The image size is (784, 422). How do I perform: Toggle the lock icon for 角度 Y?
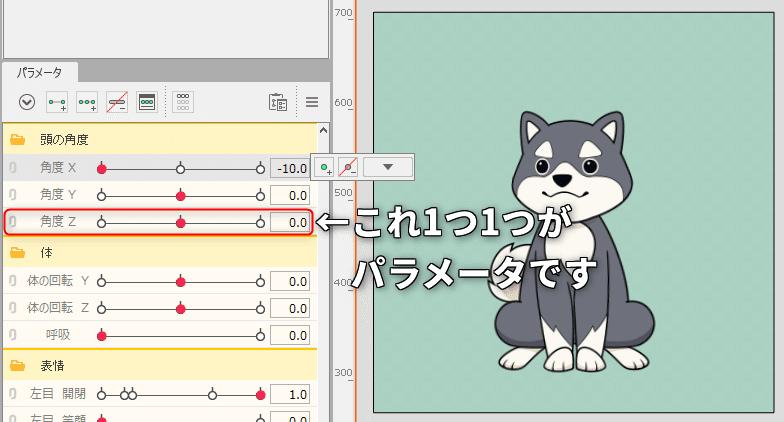13,195
